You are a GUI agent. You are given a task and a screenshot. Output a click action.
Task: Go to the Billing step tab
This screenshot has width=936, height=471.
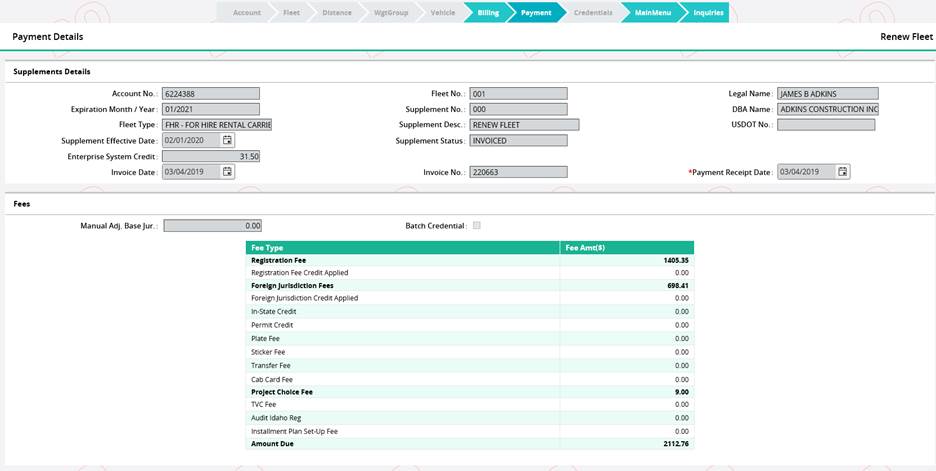[x=487, y=13]
